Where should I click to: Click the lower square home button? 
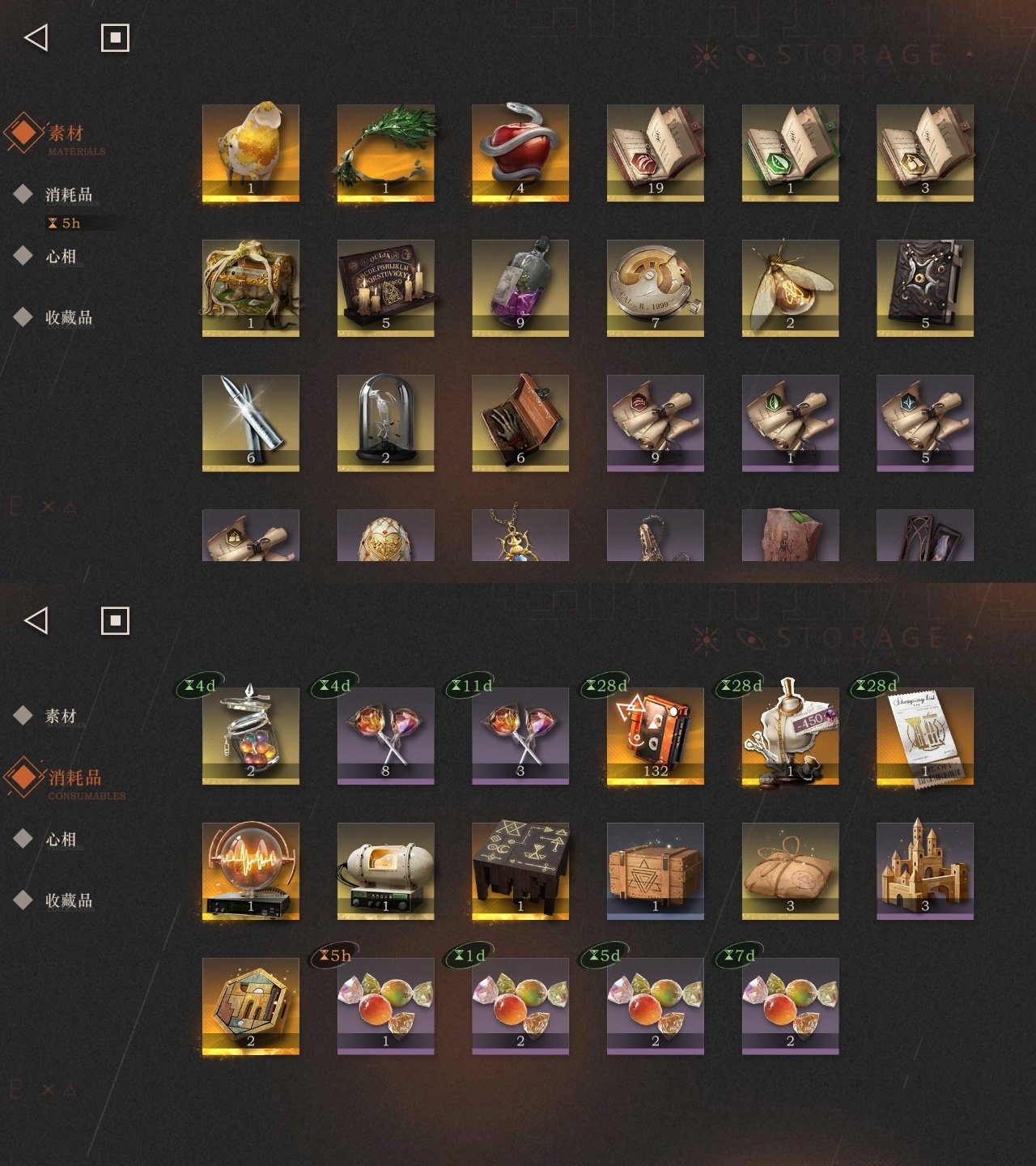point(115,620)
